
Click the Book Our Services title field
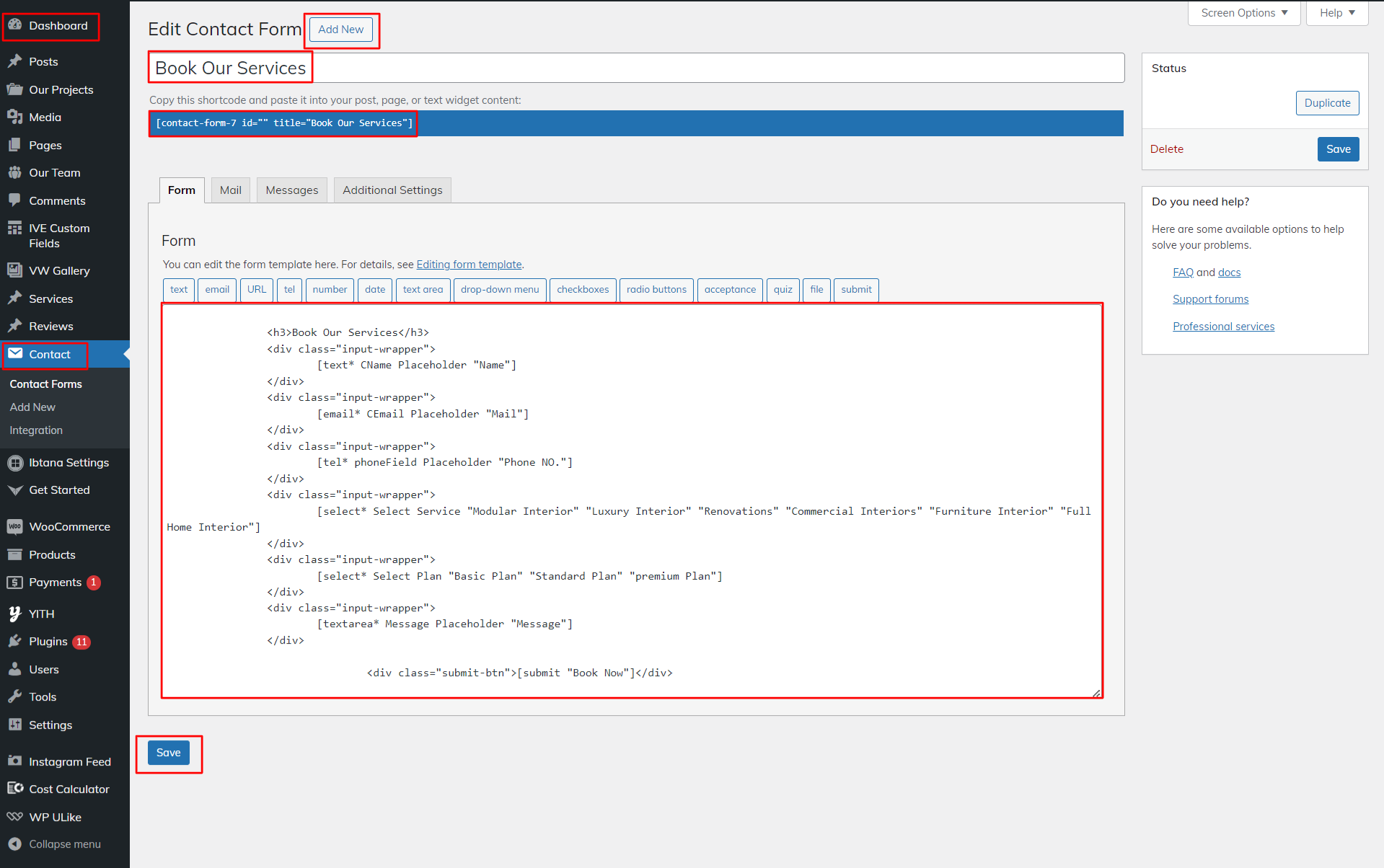(635, 68)
